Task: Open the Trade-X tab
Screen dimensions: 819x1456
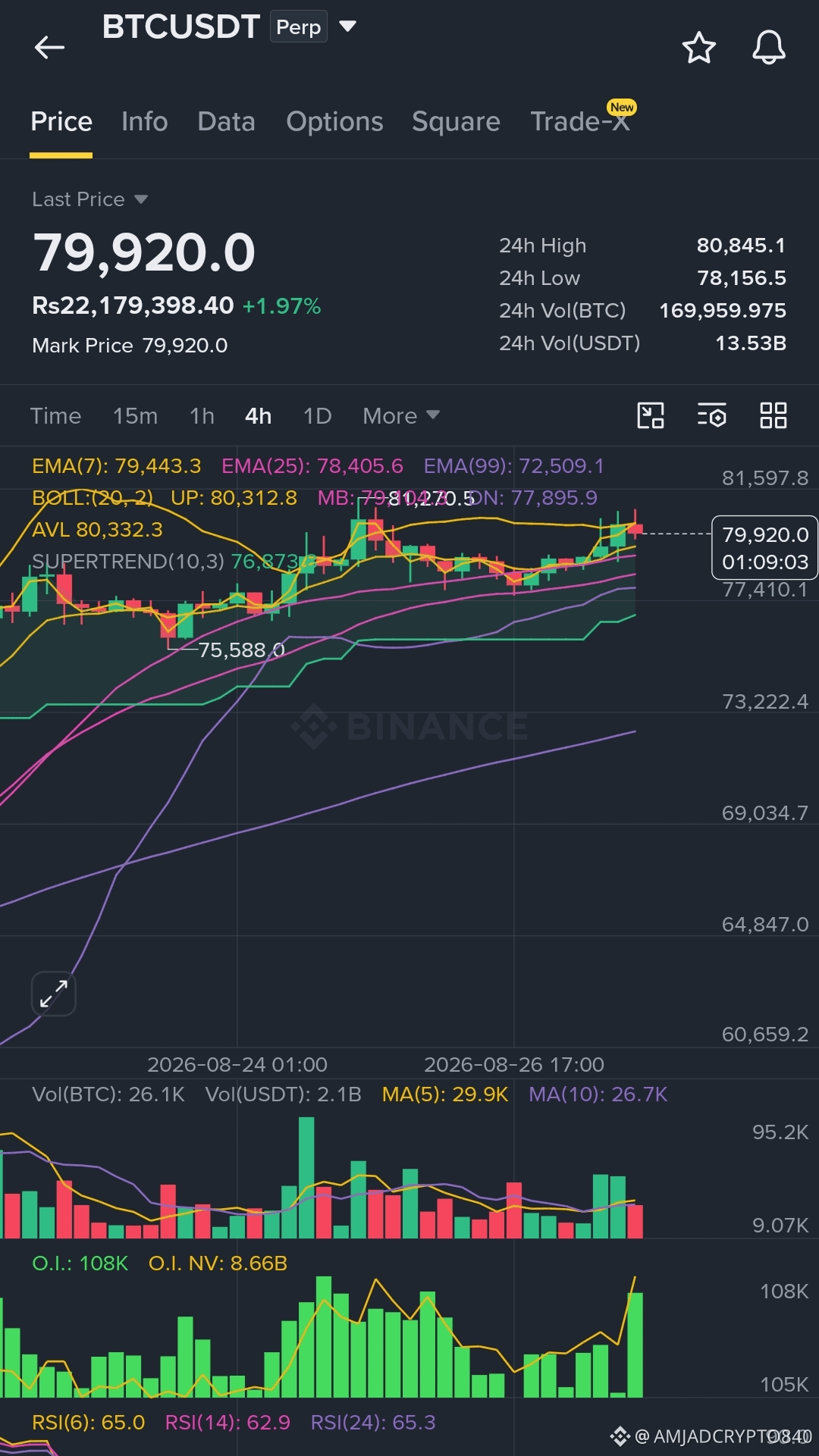Action: click(580, 121)
